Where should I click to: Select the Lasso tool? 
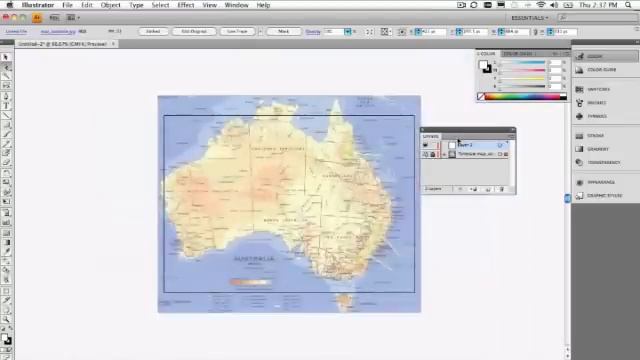pos(7,86)
